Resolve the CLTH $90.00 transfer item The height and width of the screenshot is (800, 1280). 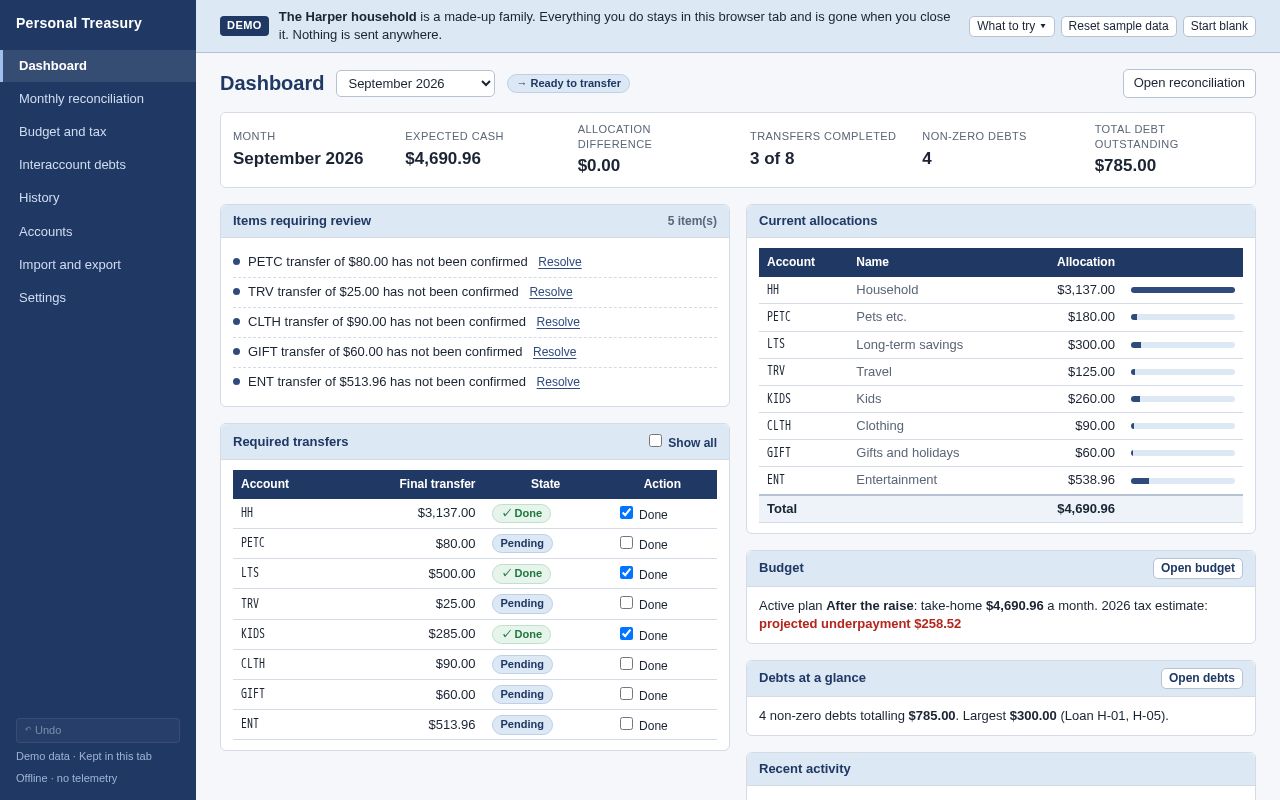pos(558,322)
